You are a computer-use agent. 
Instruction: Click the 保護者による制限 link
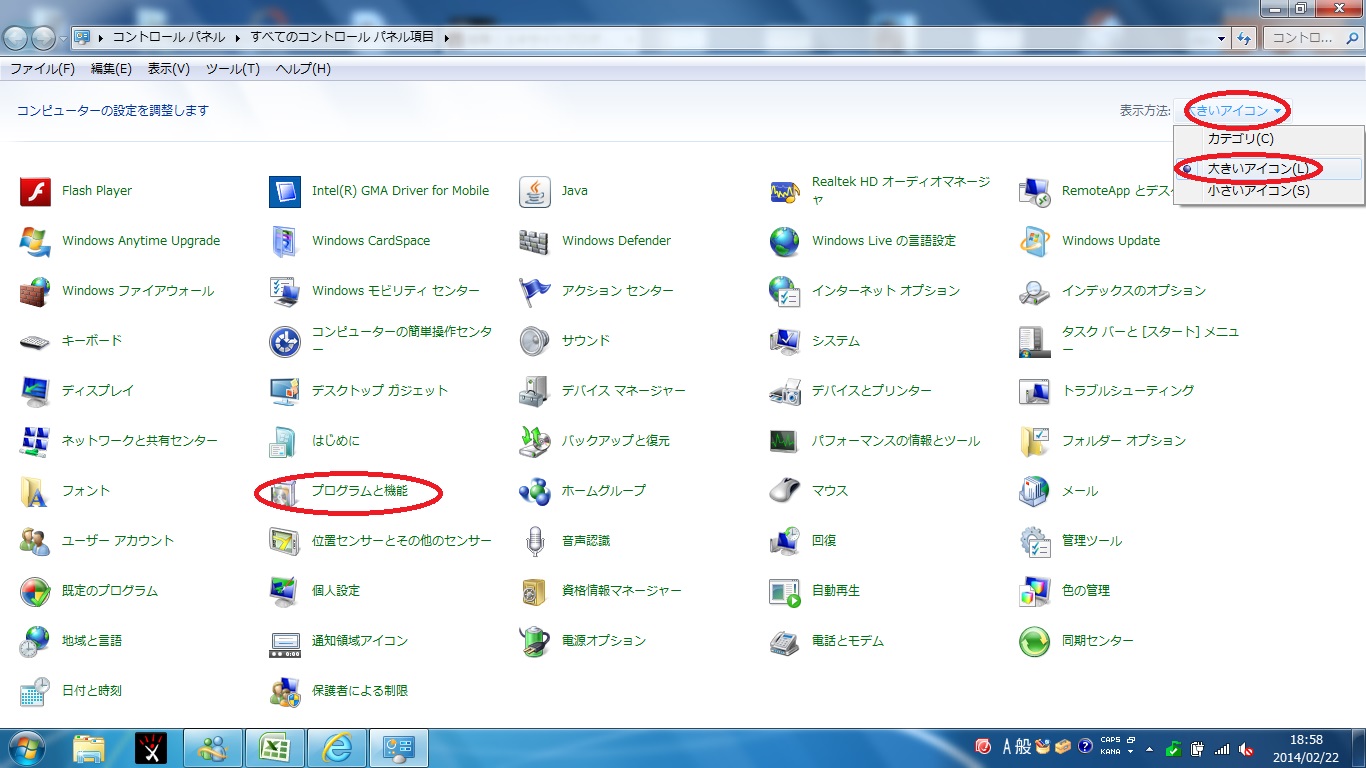click(x=360, y=691)
